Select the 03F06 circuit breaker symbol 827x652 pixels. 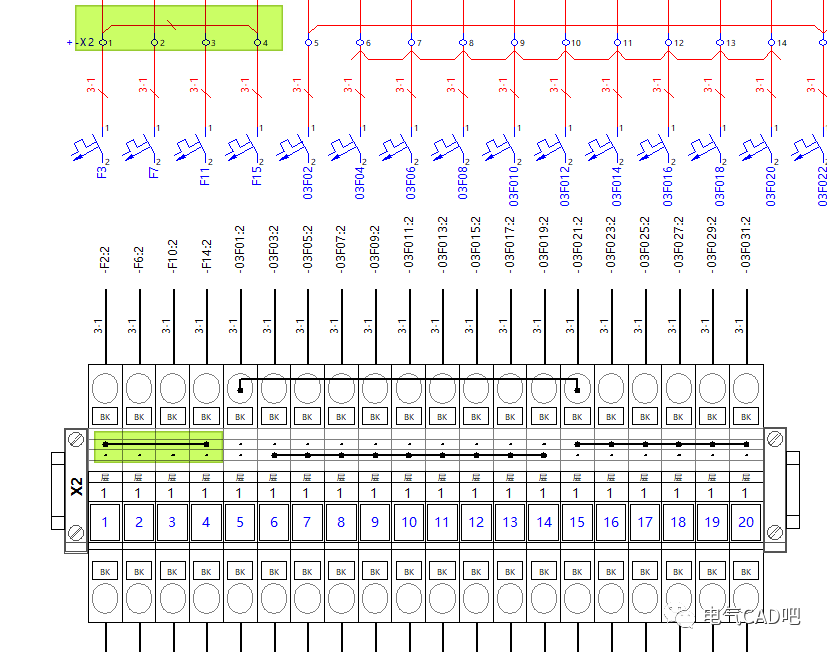pyautogui.click(x=397, y=148)
